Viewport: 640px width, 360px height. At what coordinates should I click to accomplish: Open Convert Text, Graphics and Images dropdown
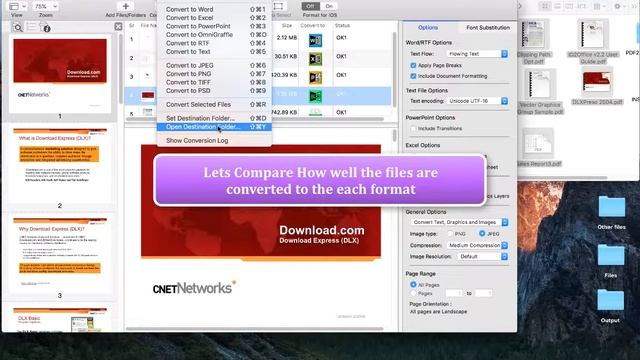click(x=459, y=222)
